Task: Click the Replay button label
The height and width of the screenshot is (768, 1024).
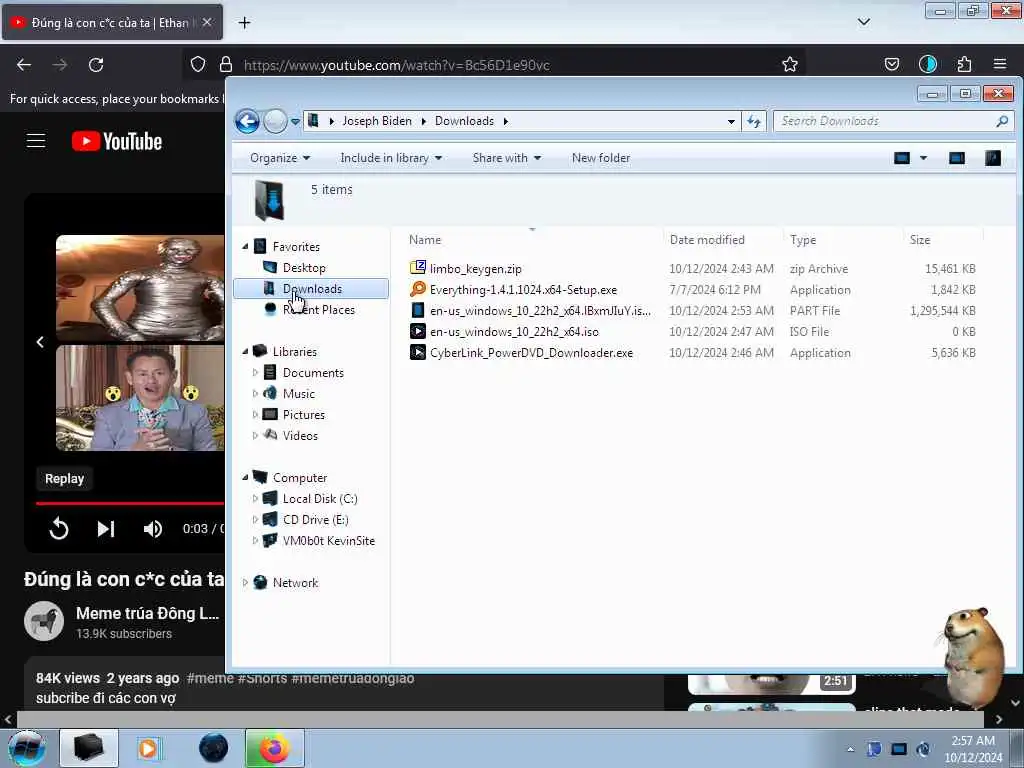Action: pos(64,479)
